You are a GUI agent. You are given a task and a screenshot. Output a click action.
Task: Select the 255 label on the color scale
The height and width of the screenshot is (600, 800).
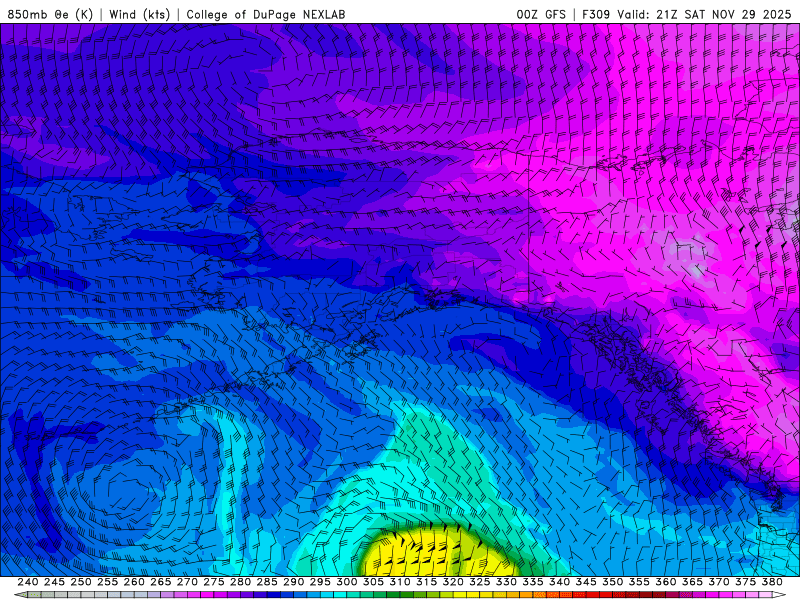(x=107, y=582)
